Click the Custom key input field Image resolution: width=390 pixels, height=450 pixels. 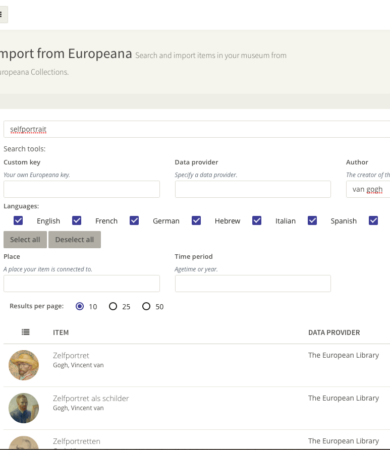point(82,189)
